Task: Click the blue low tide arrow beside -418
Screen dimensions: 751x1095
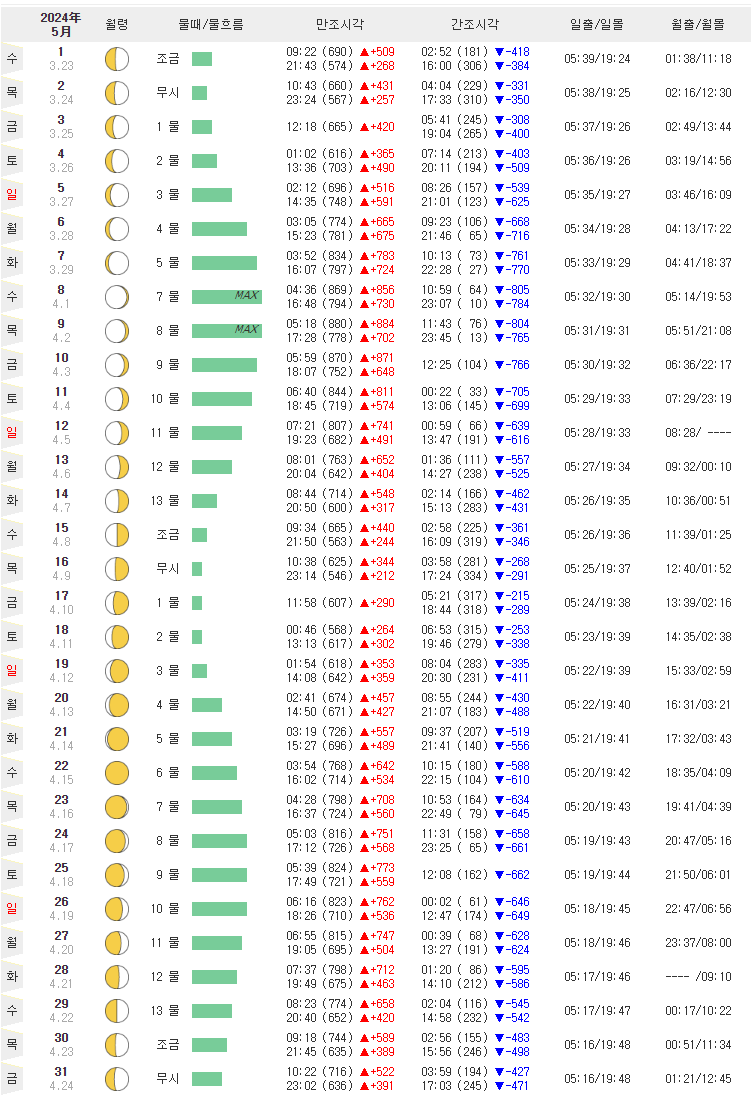Action: (499, 52)
